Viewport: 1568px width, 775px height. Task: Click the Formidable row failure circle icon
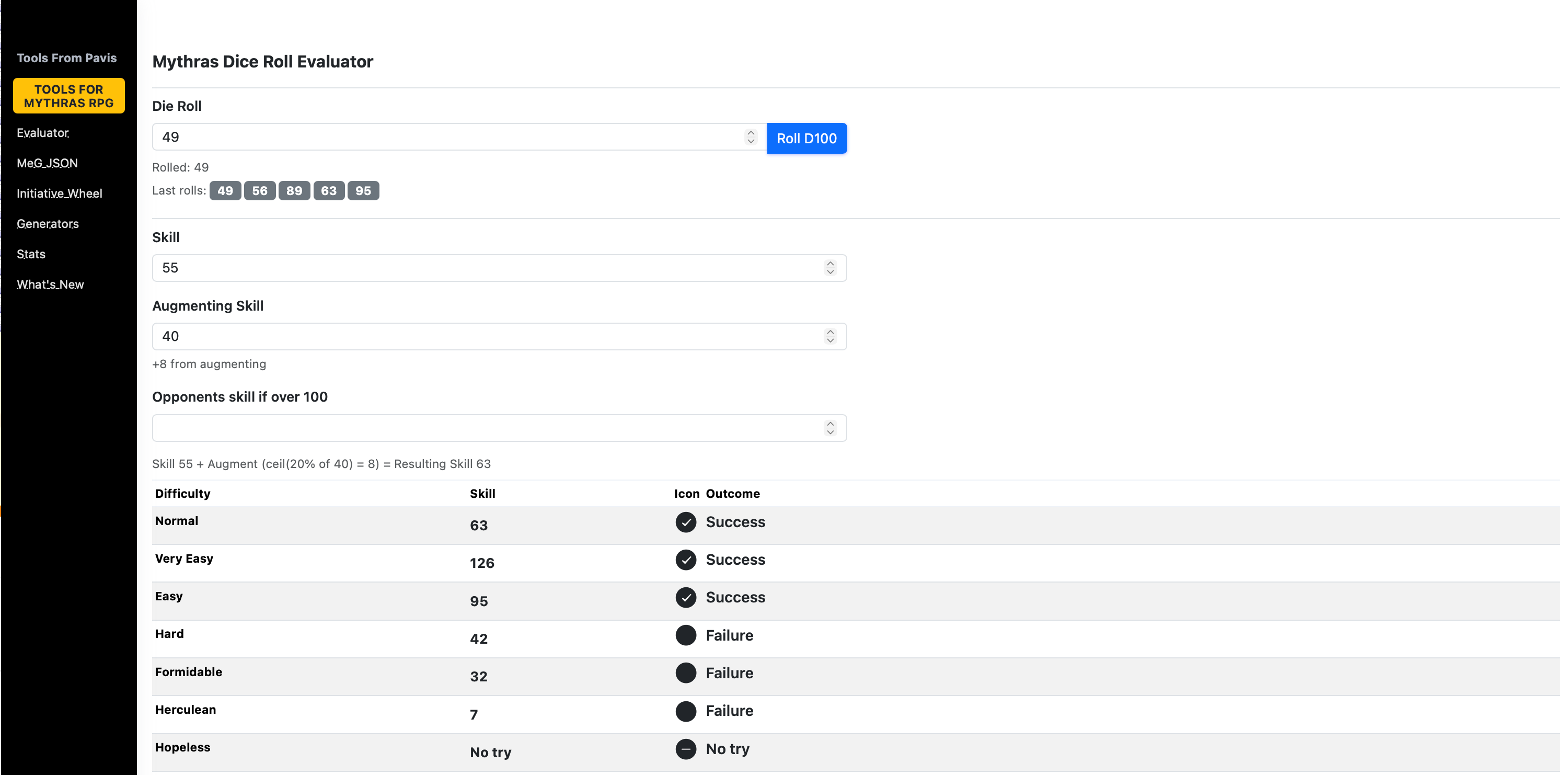[x=685, y=674]
